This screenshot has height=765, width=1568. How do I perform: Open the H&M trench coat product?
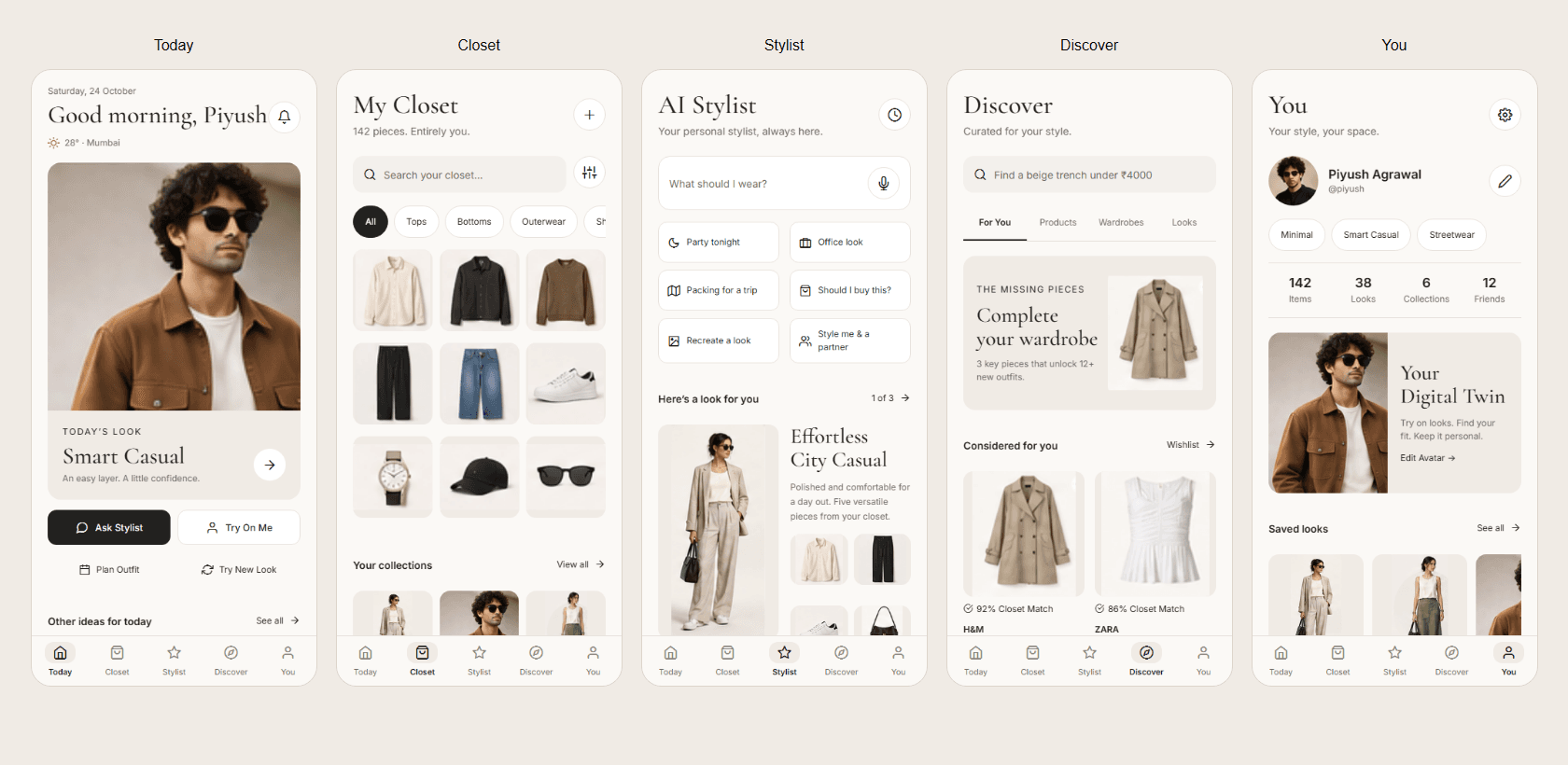[1024, 553]
